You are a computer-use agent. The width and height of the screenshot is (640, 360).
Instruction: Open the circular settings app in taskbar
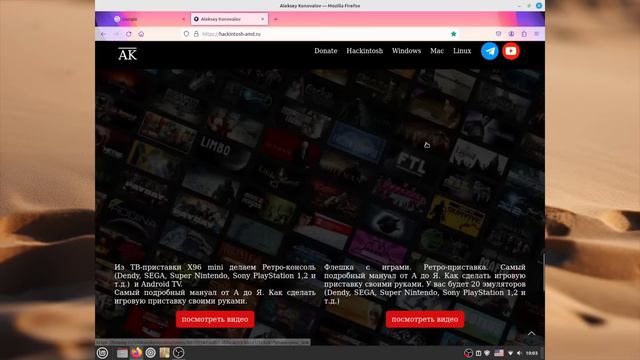click(151, 353)
